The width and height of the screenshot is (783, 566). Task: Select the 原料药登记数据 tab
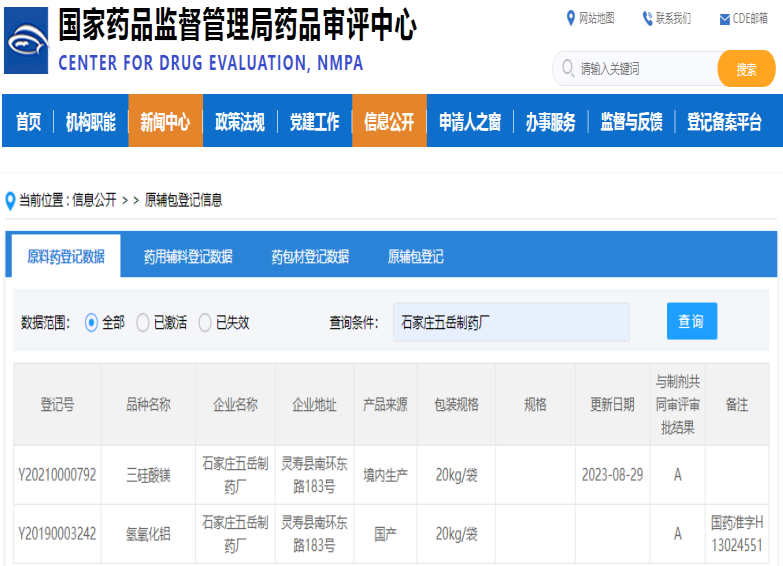(66, 256)
